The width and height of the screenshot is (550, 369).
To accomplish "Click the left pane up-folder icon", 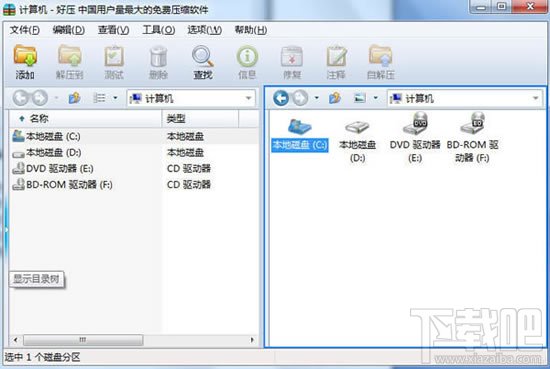I will point(74,98).
